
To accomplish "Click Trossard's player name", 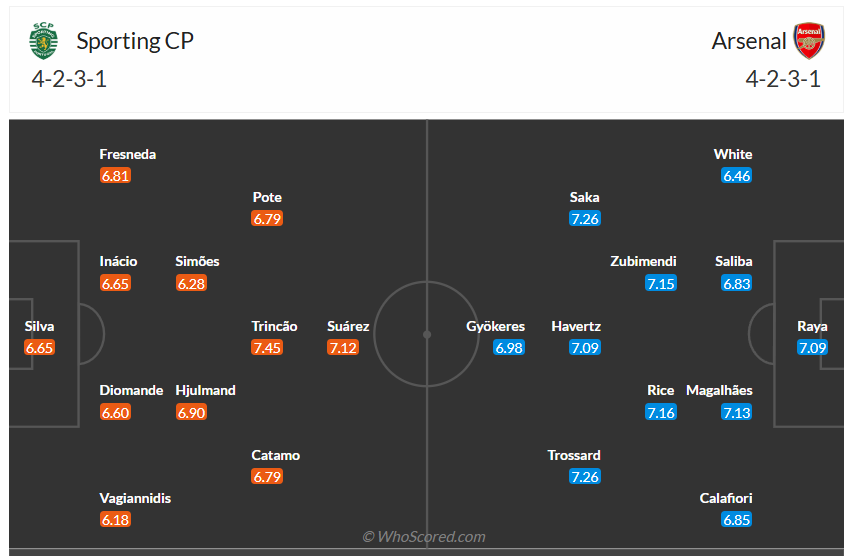I will pyautogui.click(x=574, y=455).
